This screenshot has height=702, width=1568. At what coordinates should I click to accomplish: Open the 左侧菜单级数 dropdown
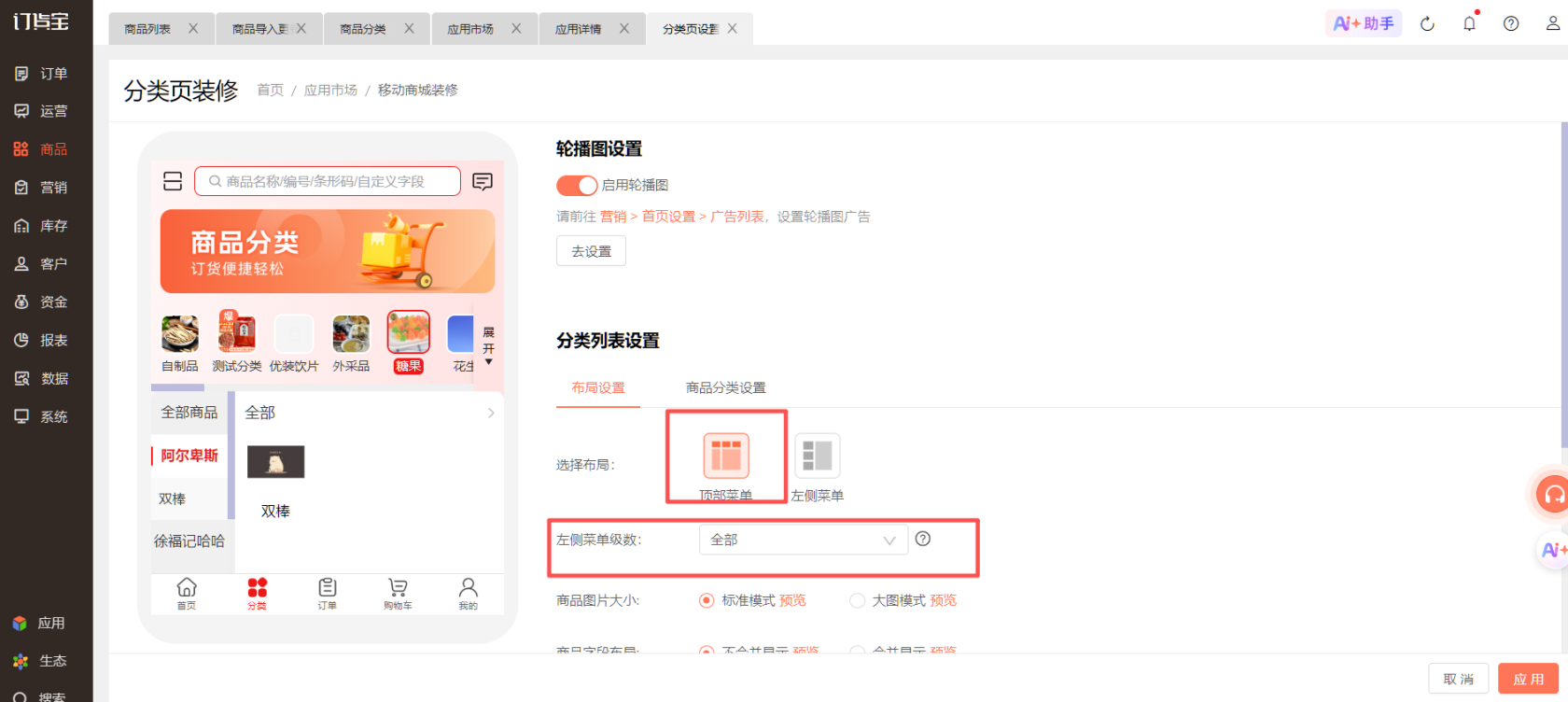[804, 540]
